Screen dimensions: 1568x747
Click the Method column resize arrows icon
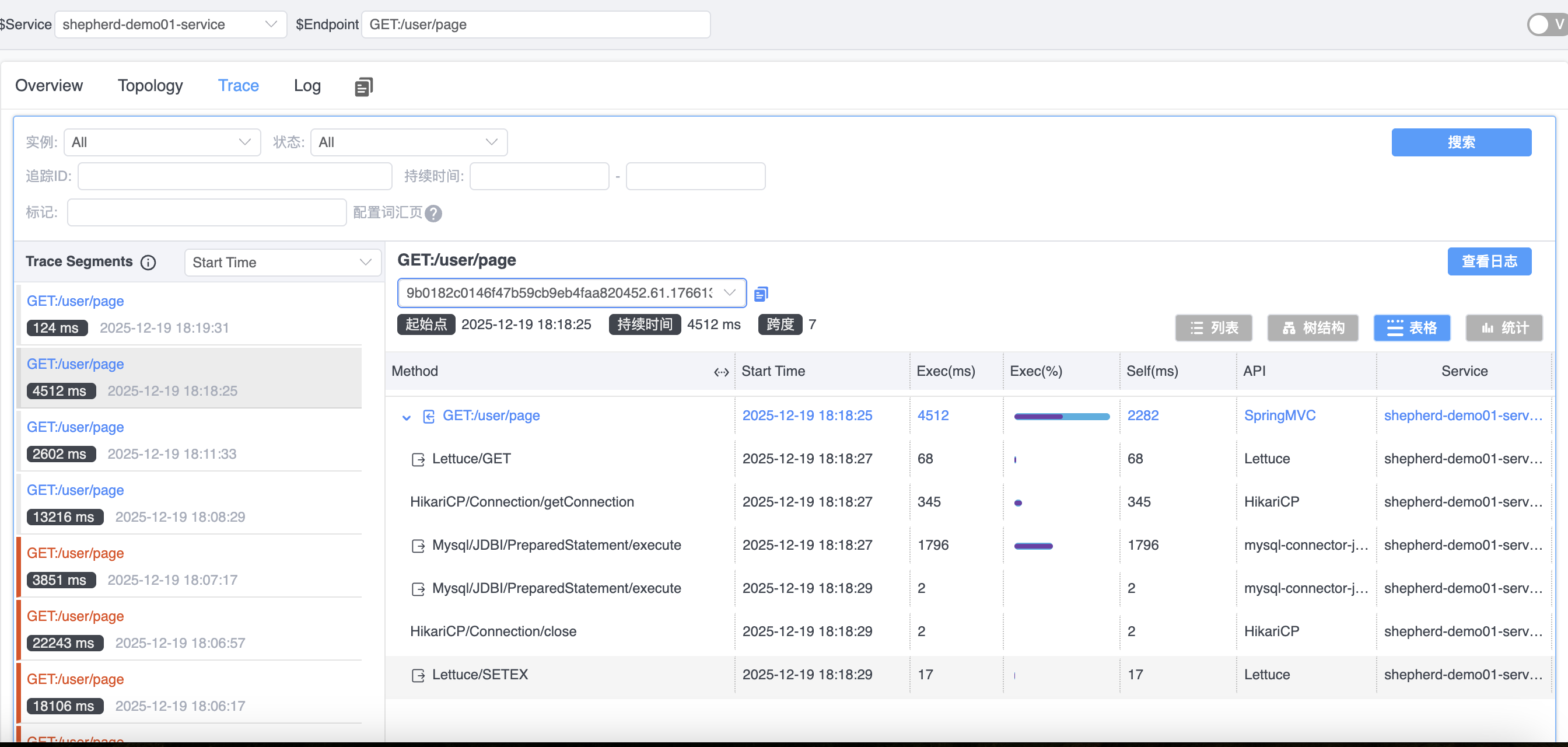point(722,372)
